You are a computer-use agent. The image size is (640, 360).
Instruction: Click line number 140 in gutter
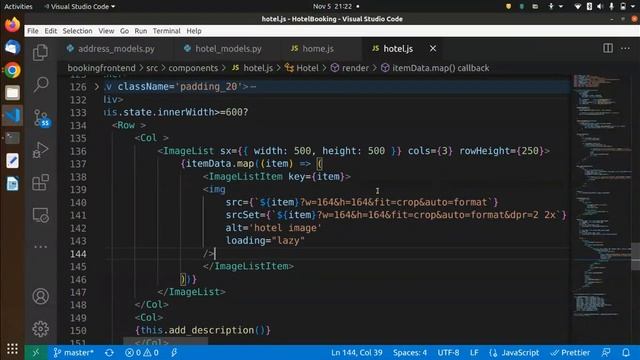78,202
